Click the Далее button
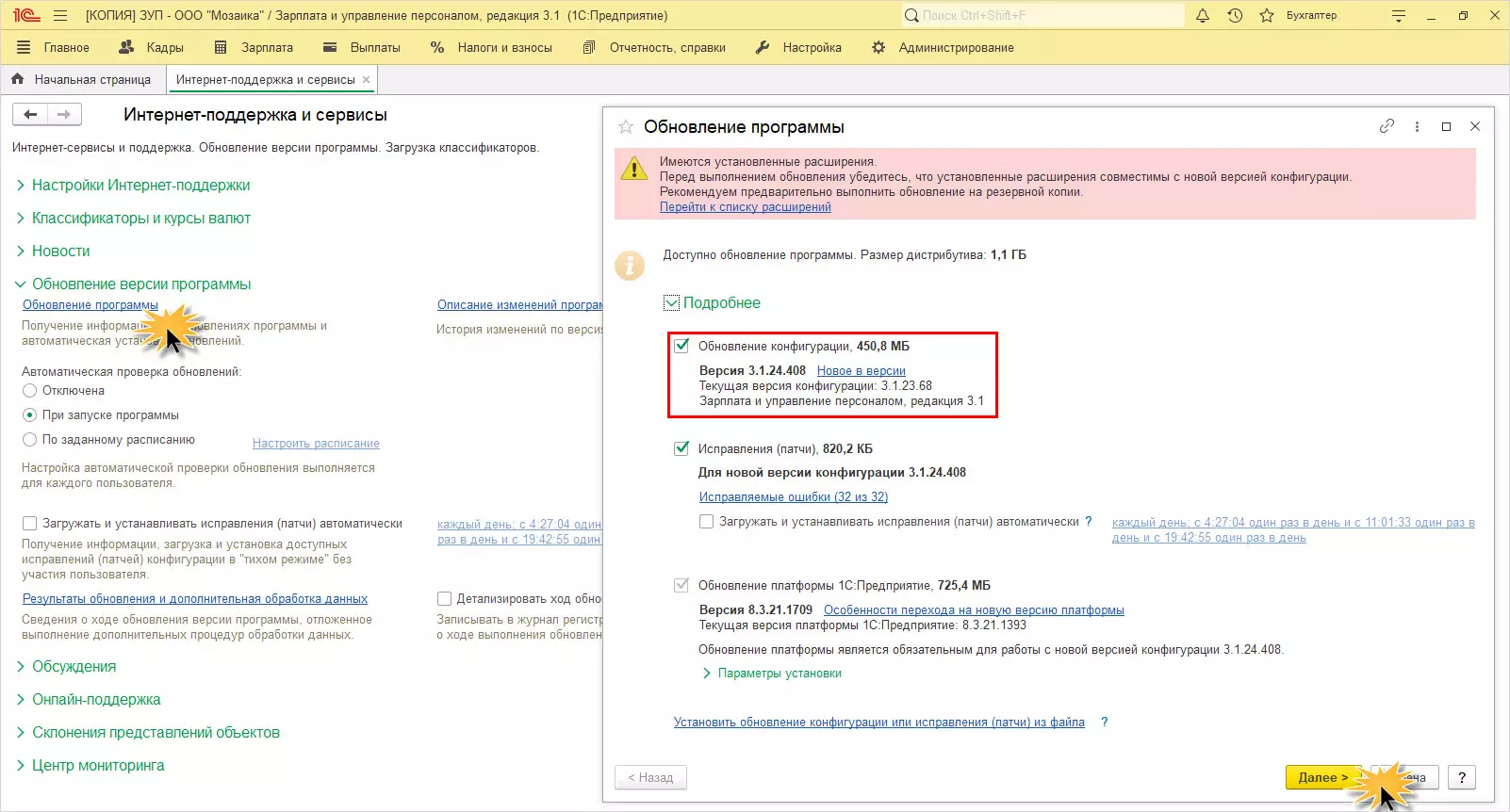The height and width of the screenshot is (812, 1510). coord(1323,777)
